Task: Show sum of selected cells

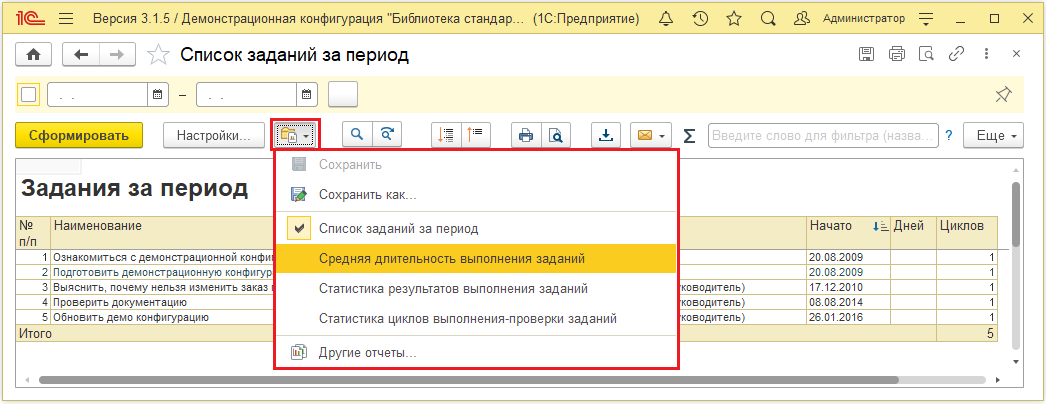Action: pyautogui.click(x=689, y=135)
